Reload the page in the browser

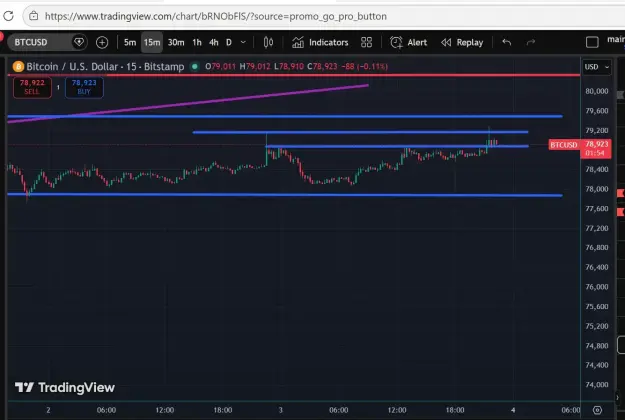pyautogui.click(x=8, y=16)
